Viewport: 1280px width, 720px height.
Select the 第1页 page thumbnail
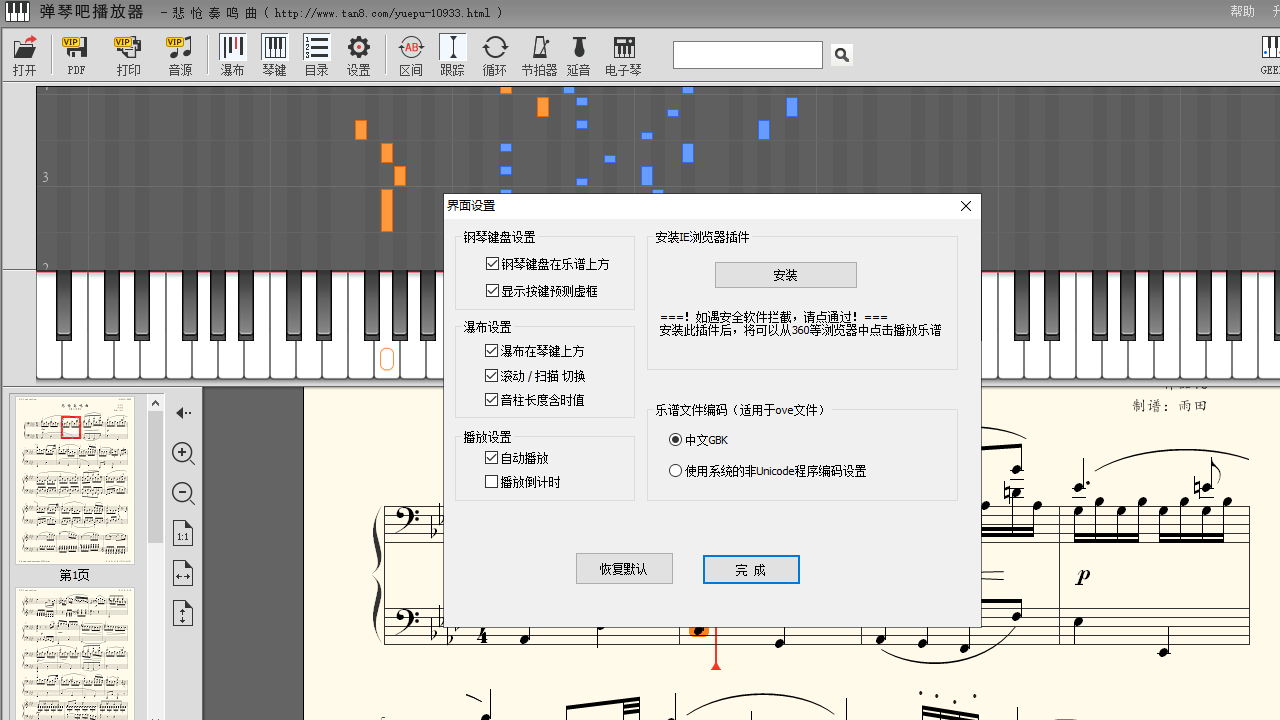(x=75, y=480)
